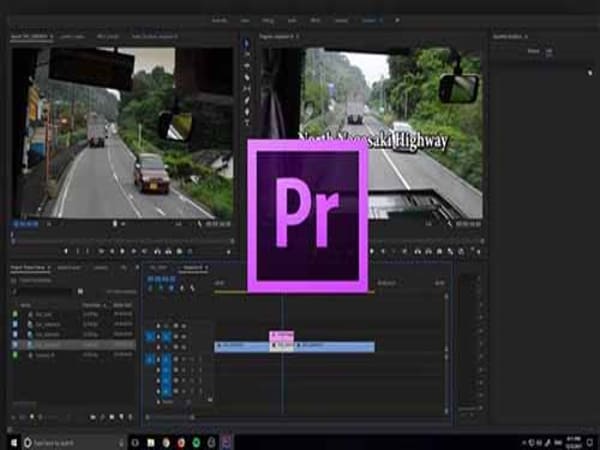The image size is (600, 450).
Task: Click Mark In button in Source monitor
Action: pos(77,251)
